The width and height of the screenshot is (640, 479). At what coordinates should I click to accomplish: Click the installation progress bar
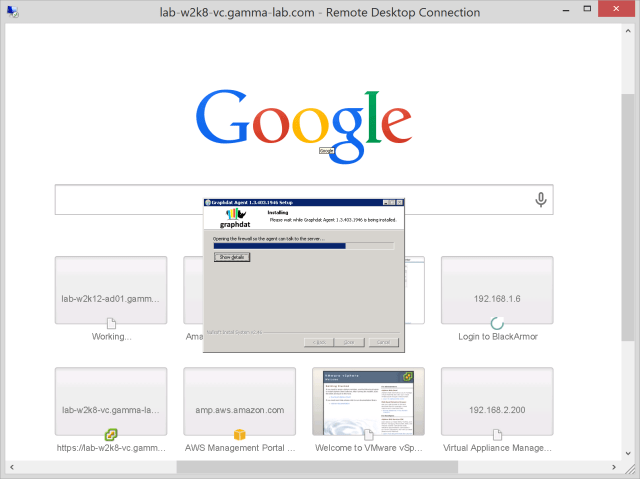(x=304, y=246)
